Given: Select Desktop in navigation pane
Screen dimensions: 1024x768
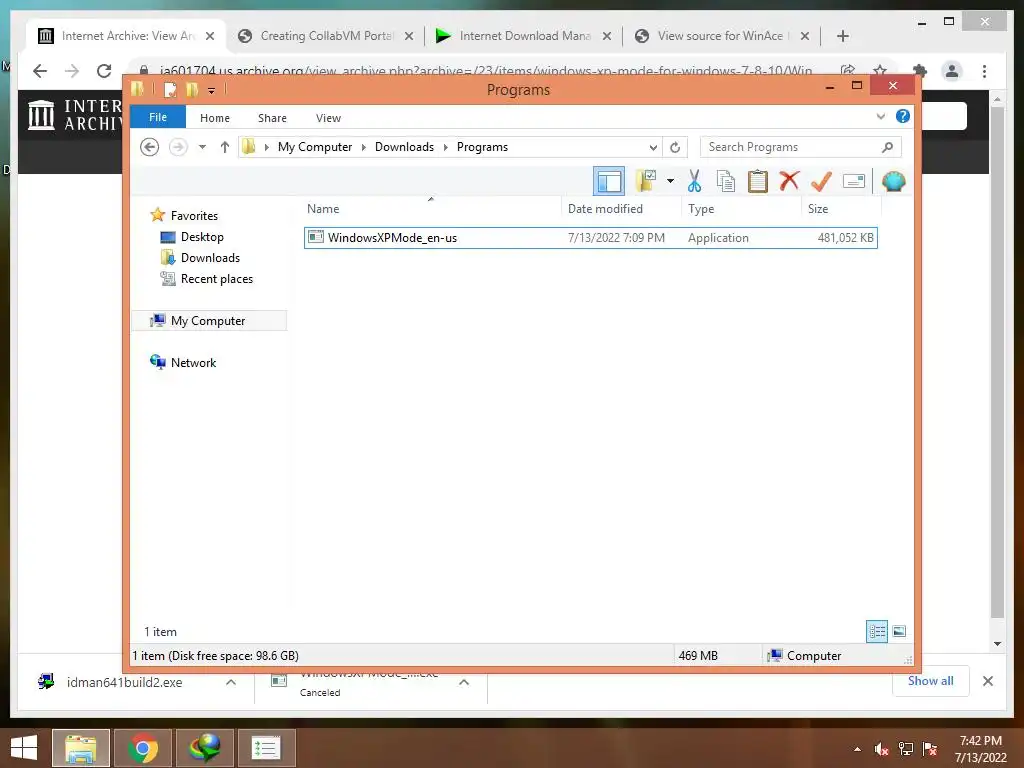Looking at the screenshot, I should click(202, 236).
